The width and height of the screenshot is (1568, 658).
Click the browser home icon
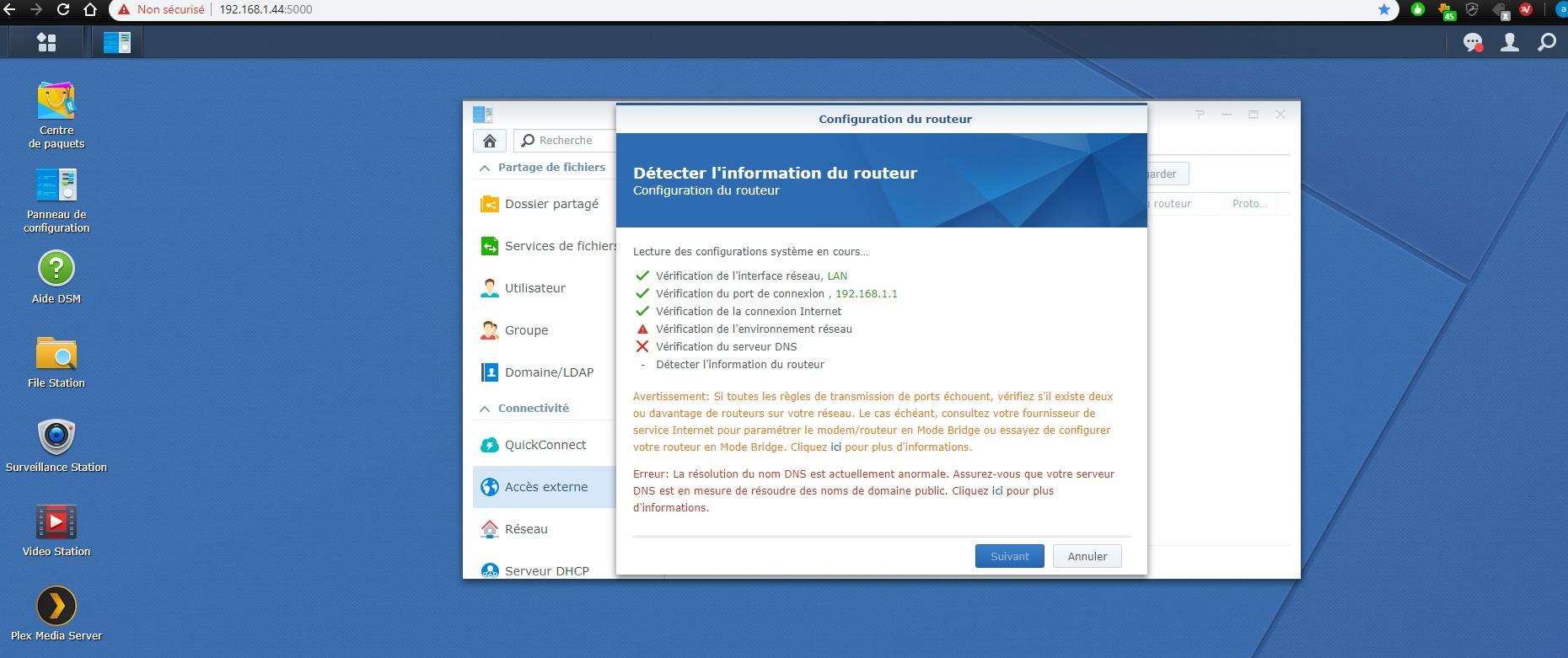coord(90,9)
